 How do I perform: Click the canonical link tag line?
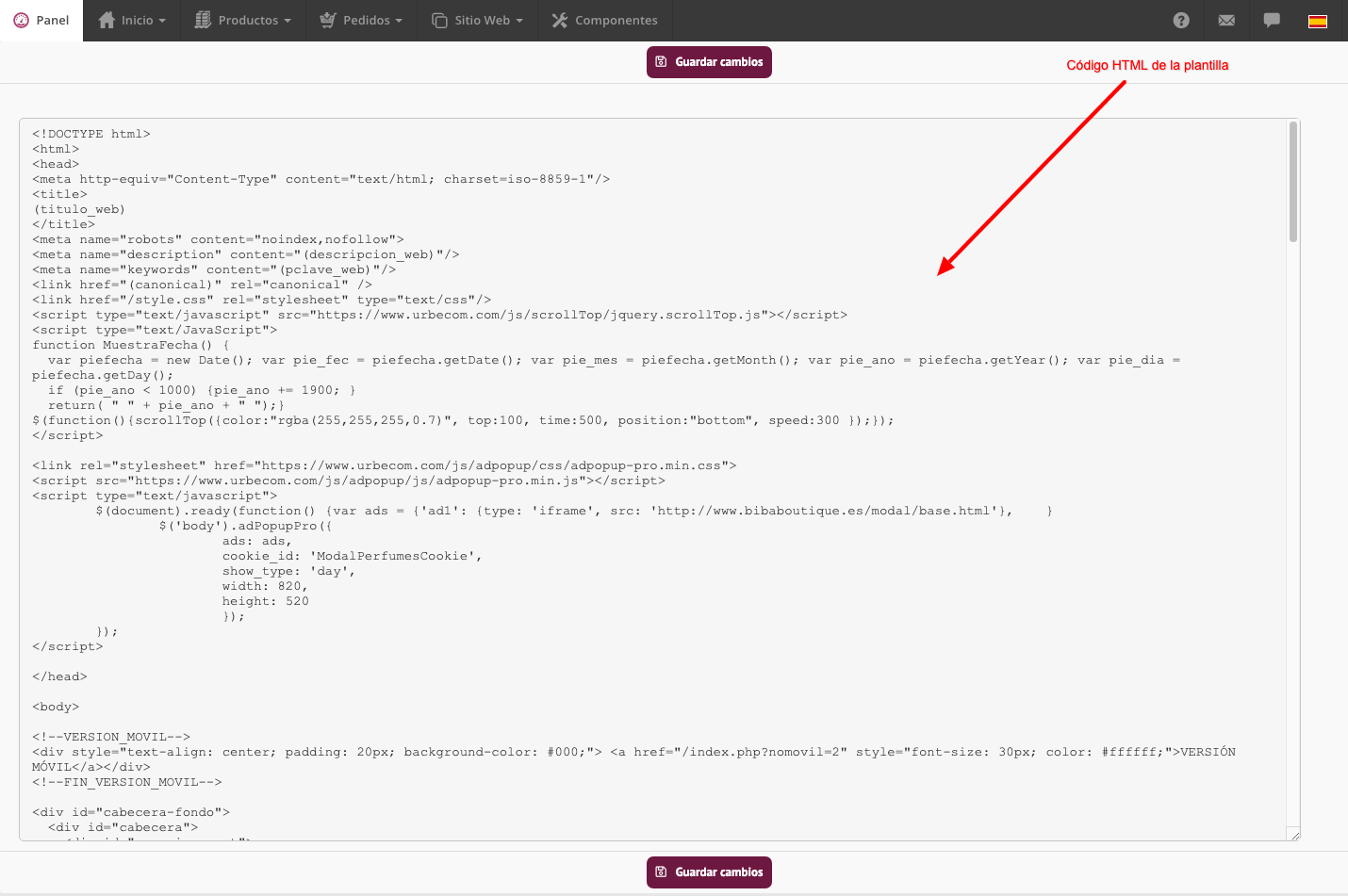coord(203,285)
